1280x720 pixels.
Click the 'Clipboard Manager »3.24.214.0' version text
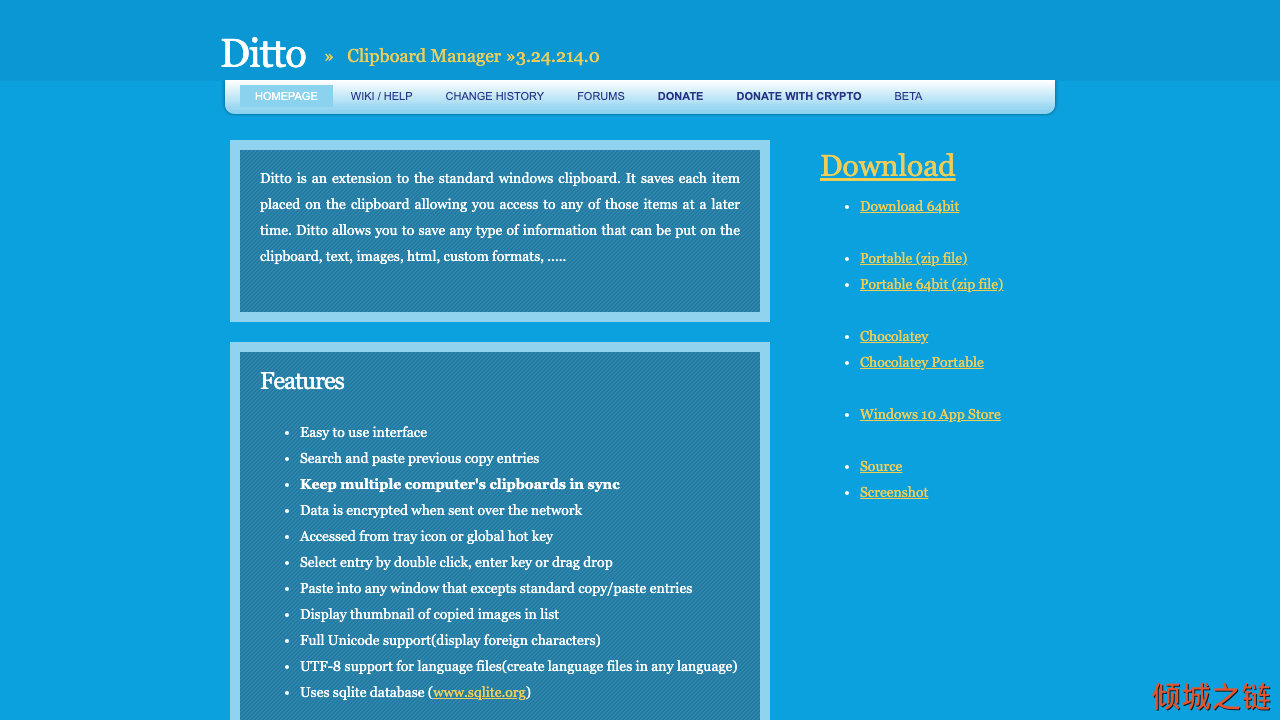point(473,56)
